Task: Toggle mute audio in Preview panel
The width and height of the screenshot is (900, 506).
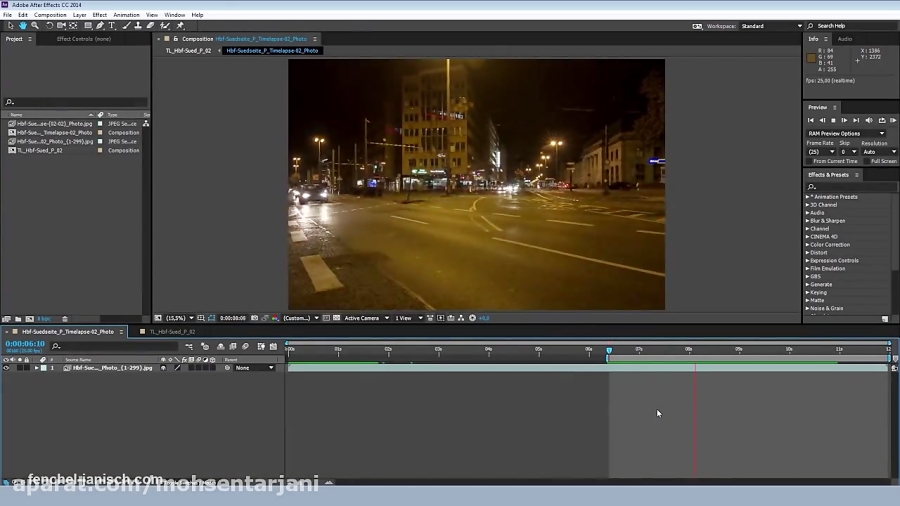Action: 869,120
